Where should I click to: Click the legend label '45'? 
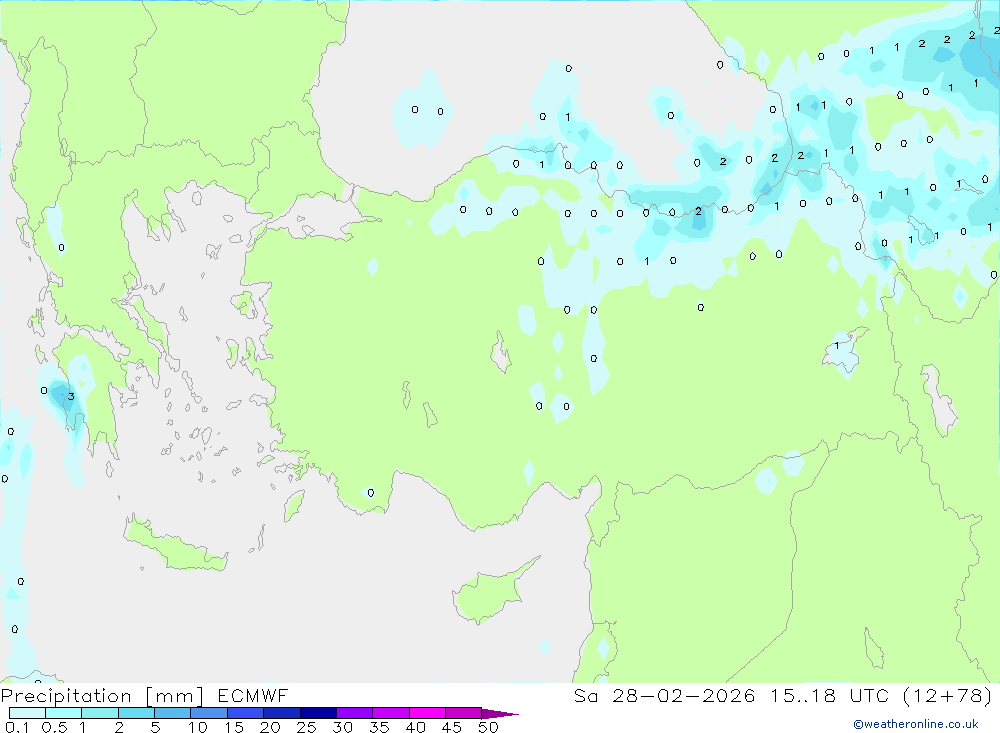(x=452, y=727)
